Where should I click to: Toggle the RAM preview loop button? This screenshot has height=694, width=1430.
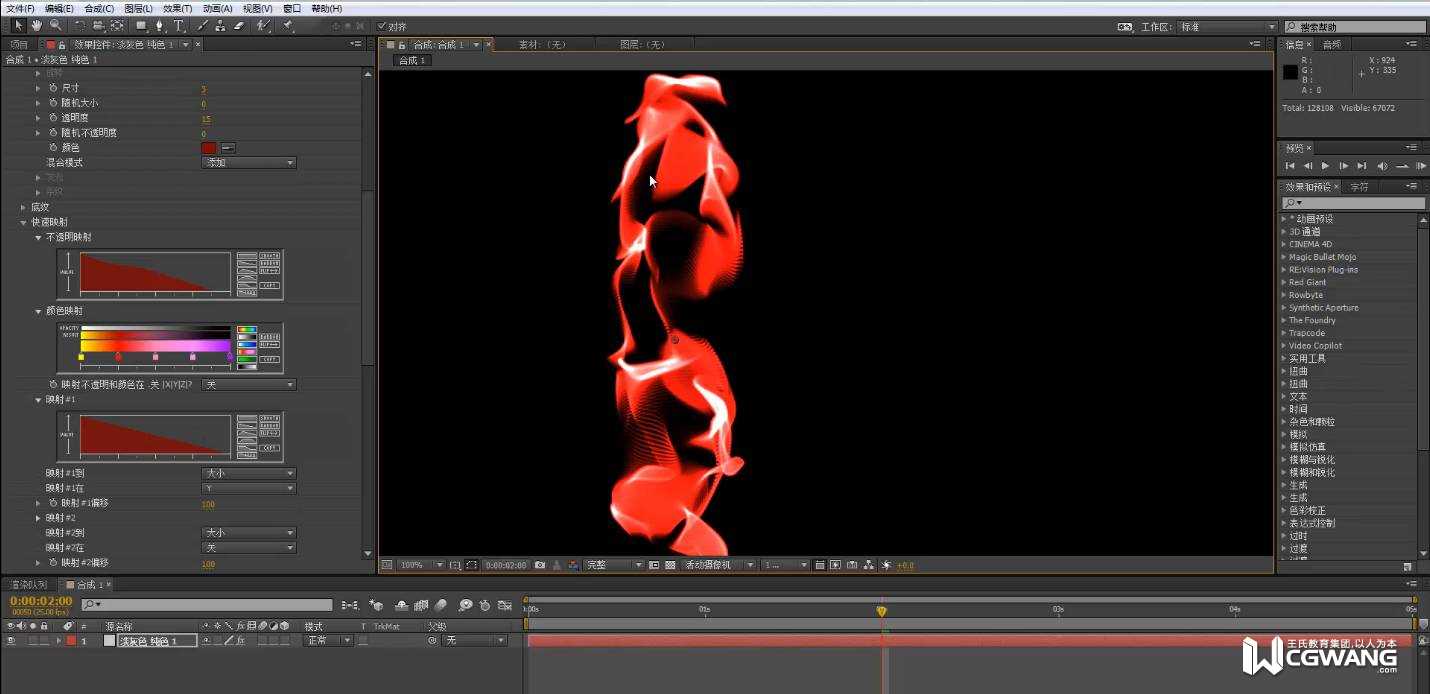1402,166
